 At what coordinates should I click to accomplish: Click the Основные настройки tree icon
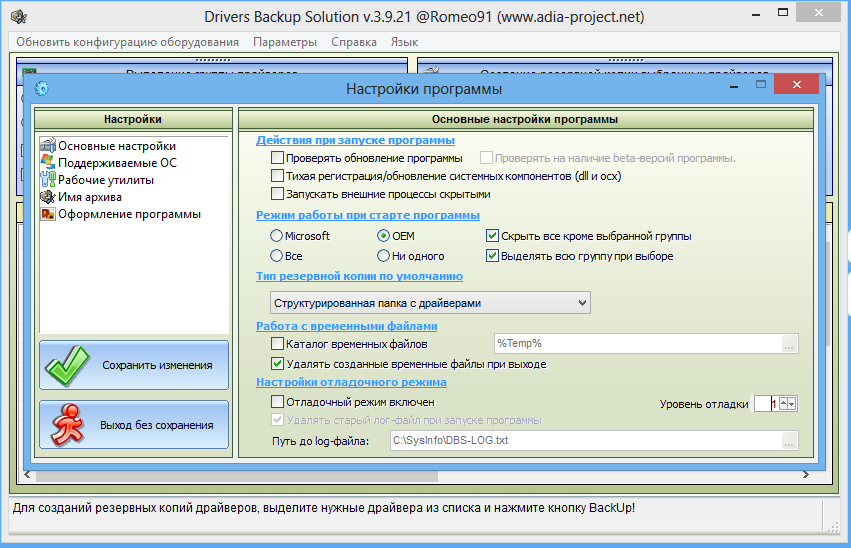tap(47, 146)
